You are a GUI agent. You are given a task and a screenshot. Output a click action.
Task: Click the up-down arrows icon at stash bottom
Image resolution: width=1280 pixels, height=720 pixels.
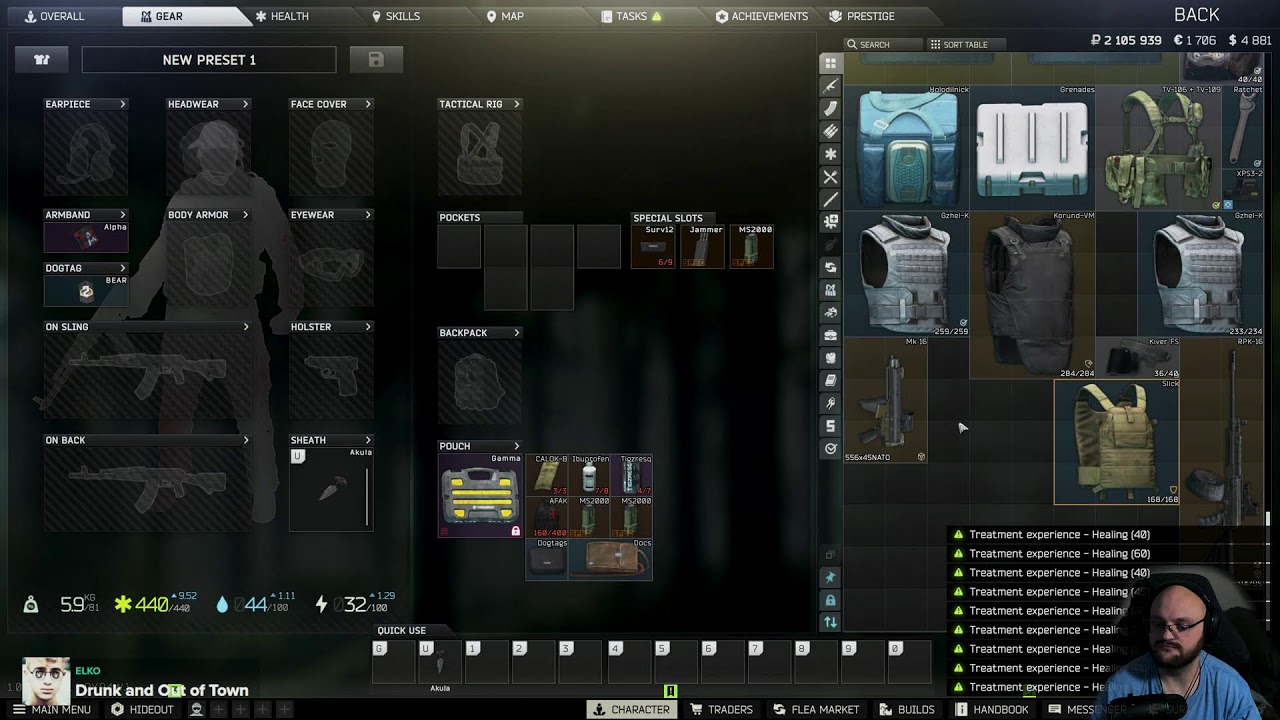click(830, 622)
